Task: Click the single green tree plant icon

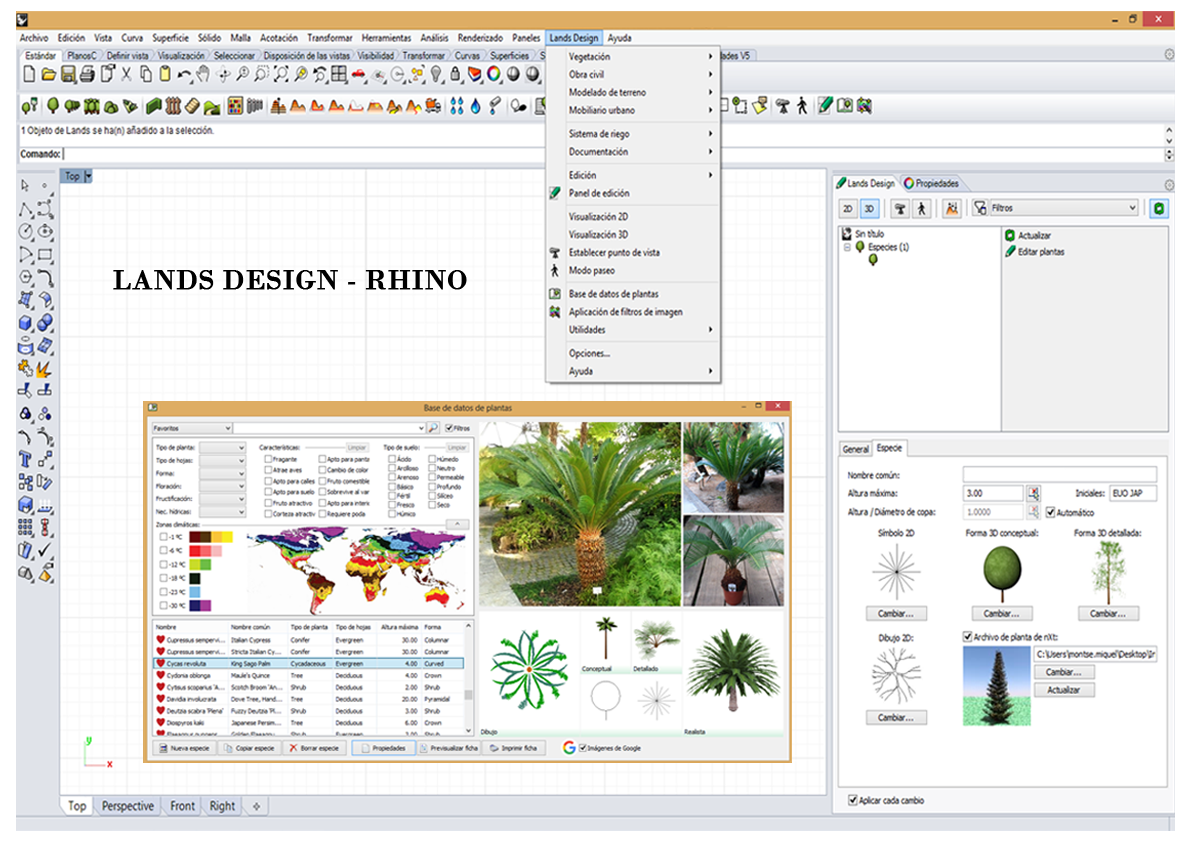Action: [x=53, y=106]
